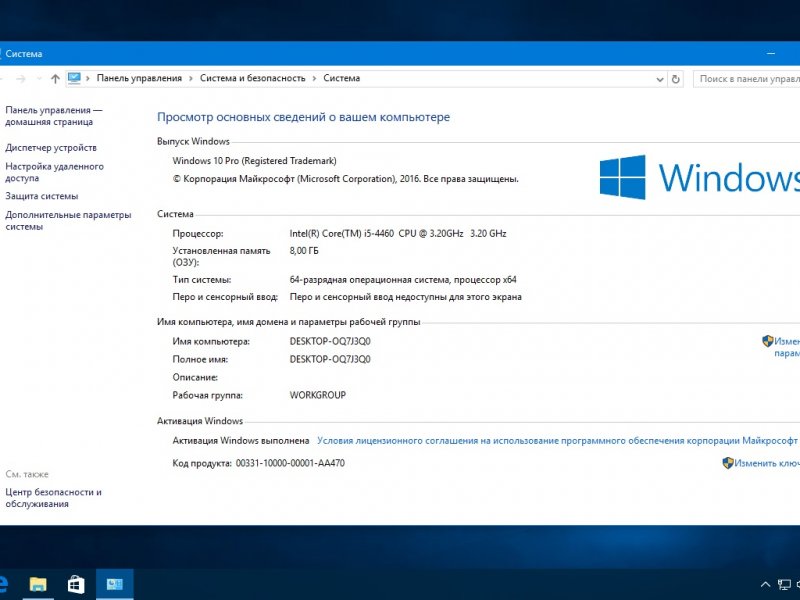The height and width of the screenshot is (600, 800).
Task: Open Центр безопасности и обслуживания
Action: pyautogui.click(x=54, y=498)
